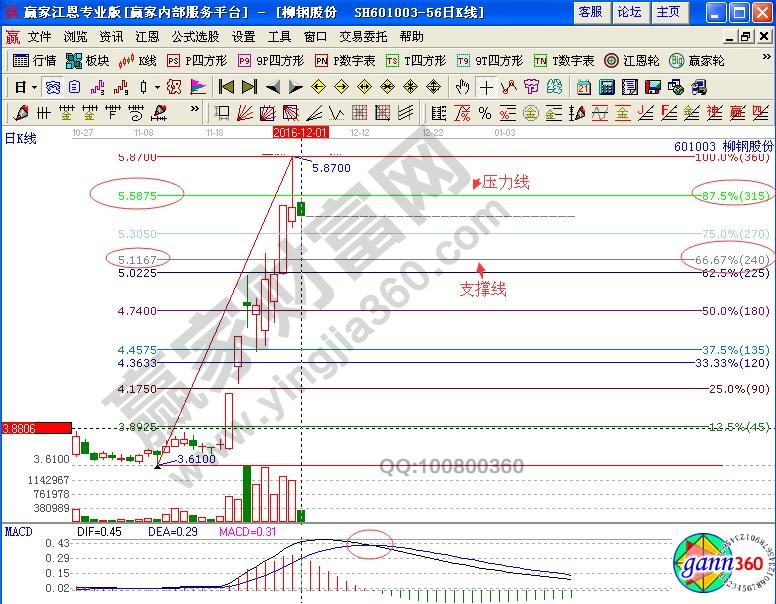Open the calendar date icon
Screen dimensions: 776x604
[x=583, y=86]
